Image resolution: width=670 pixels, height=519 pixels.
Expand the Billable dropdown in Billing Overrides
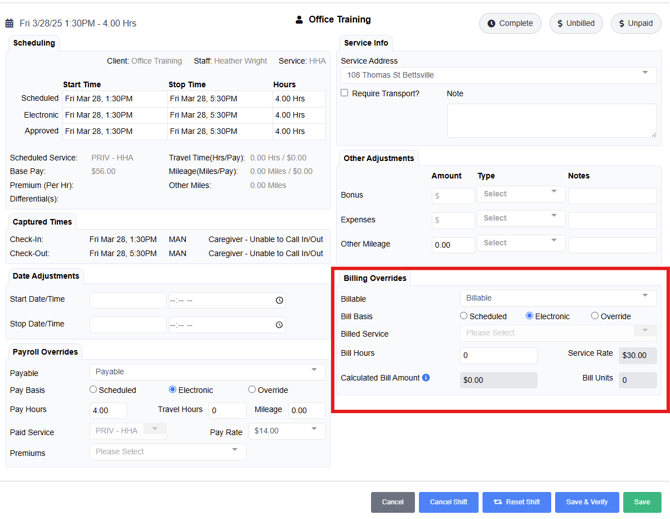coord(557,298)
